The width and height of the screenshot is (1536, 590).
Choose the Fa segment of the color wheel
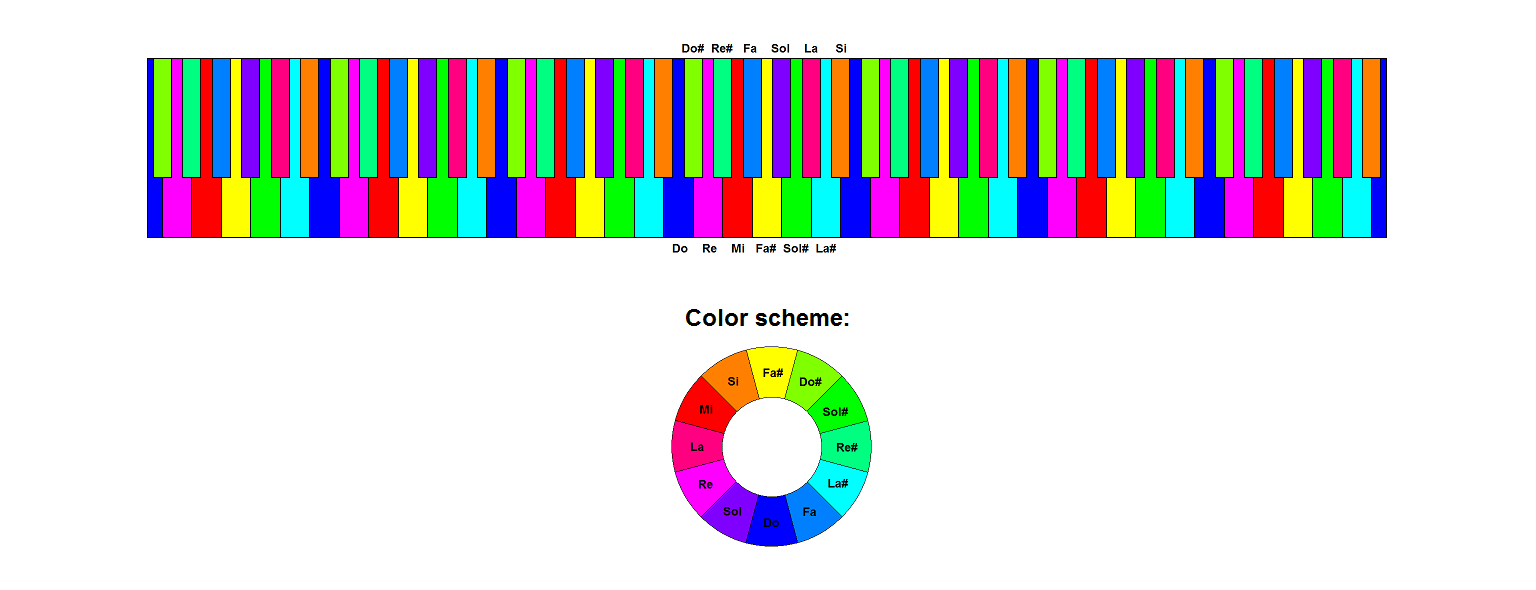(x=811, y=512)
